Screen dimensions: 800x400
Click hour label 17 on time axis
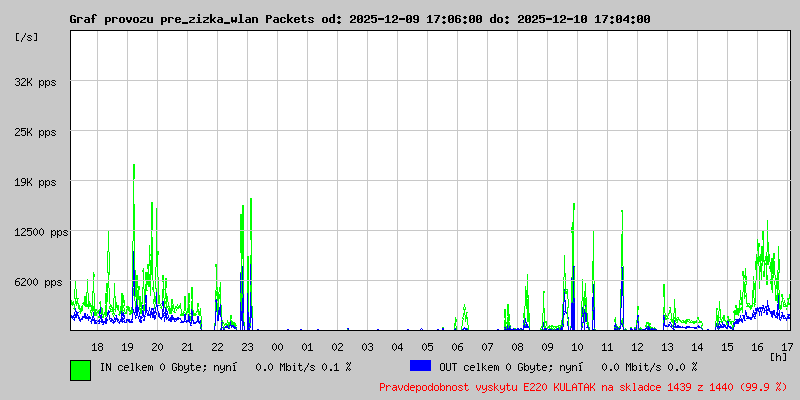point(786,347)
